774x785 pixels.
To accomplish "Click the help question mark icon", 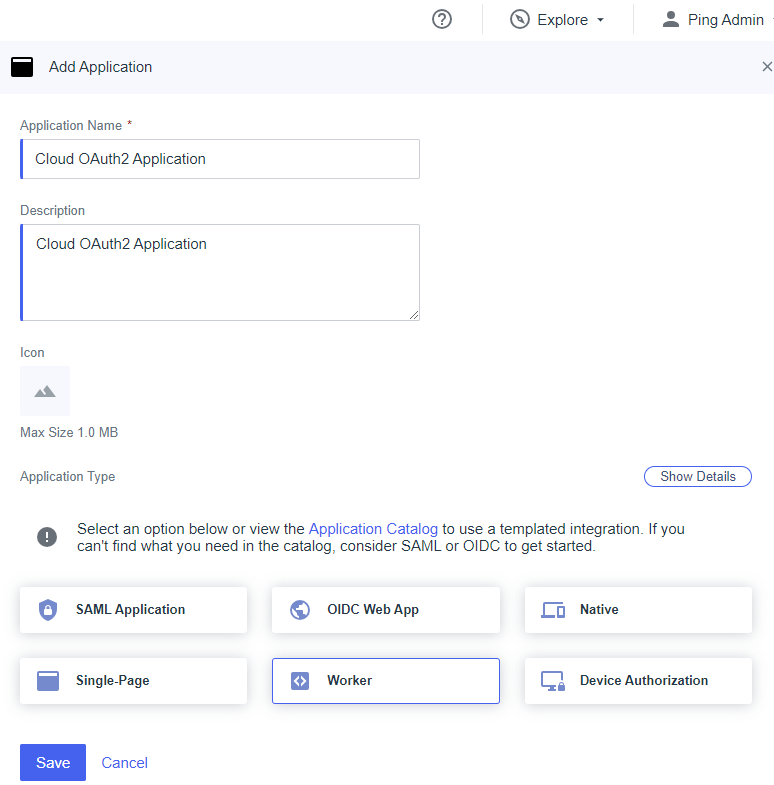I will pyautogui.click(x=442, y=19).
